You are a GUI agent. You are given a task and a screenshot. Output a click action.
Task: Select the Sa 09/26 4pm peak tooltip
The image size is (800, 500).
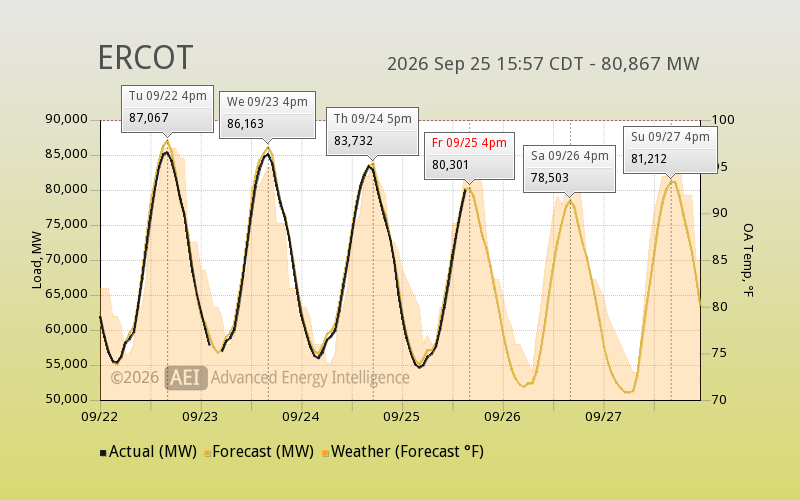[x=569, y=169]
